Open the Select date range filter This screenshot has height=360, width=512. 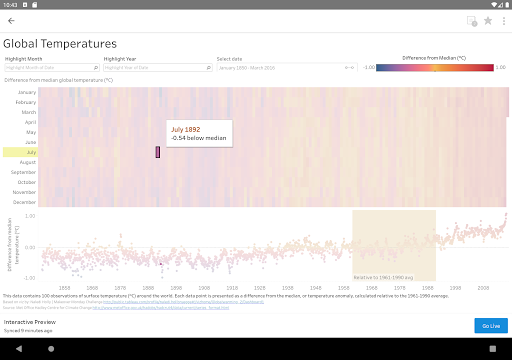click(x=287, y=68)
